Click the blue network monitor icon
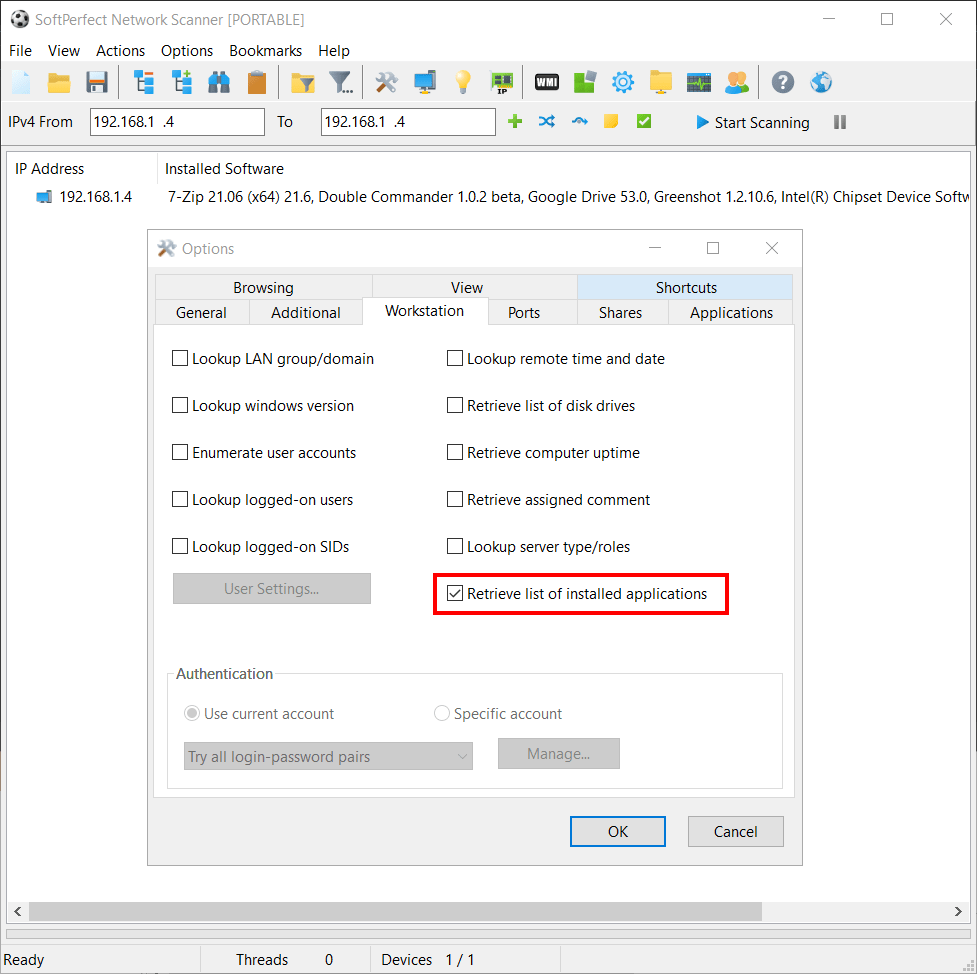The width and height of the screenshot is (977, 974). pyautogui.click(x=425, y=82)
